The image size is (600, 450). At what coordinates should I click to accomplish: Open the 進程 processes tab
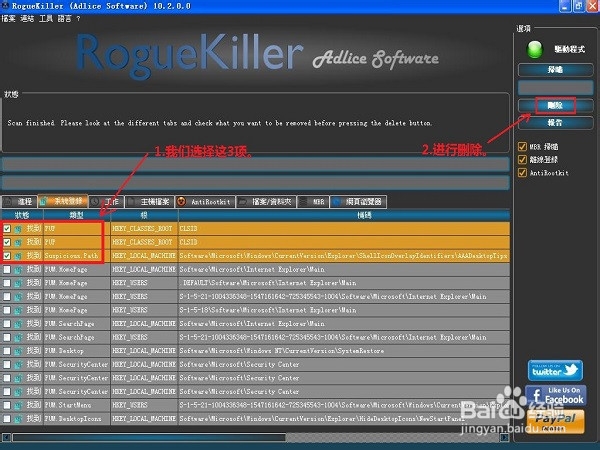(x=19, y=202)
